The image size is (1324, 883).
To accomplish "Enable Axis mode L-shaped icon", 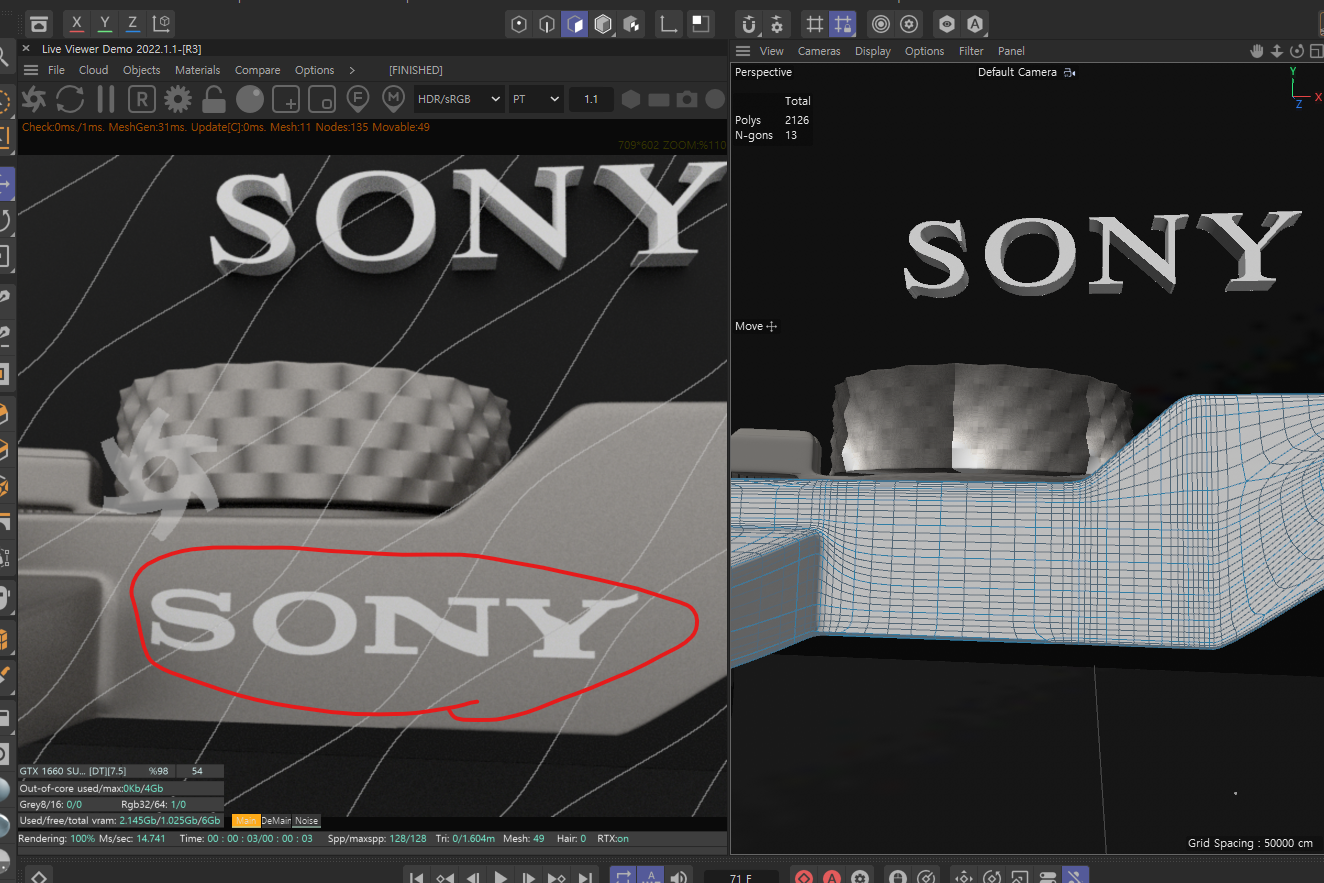I will coord(669,24).
